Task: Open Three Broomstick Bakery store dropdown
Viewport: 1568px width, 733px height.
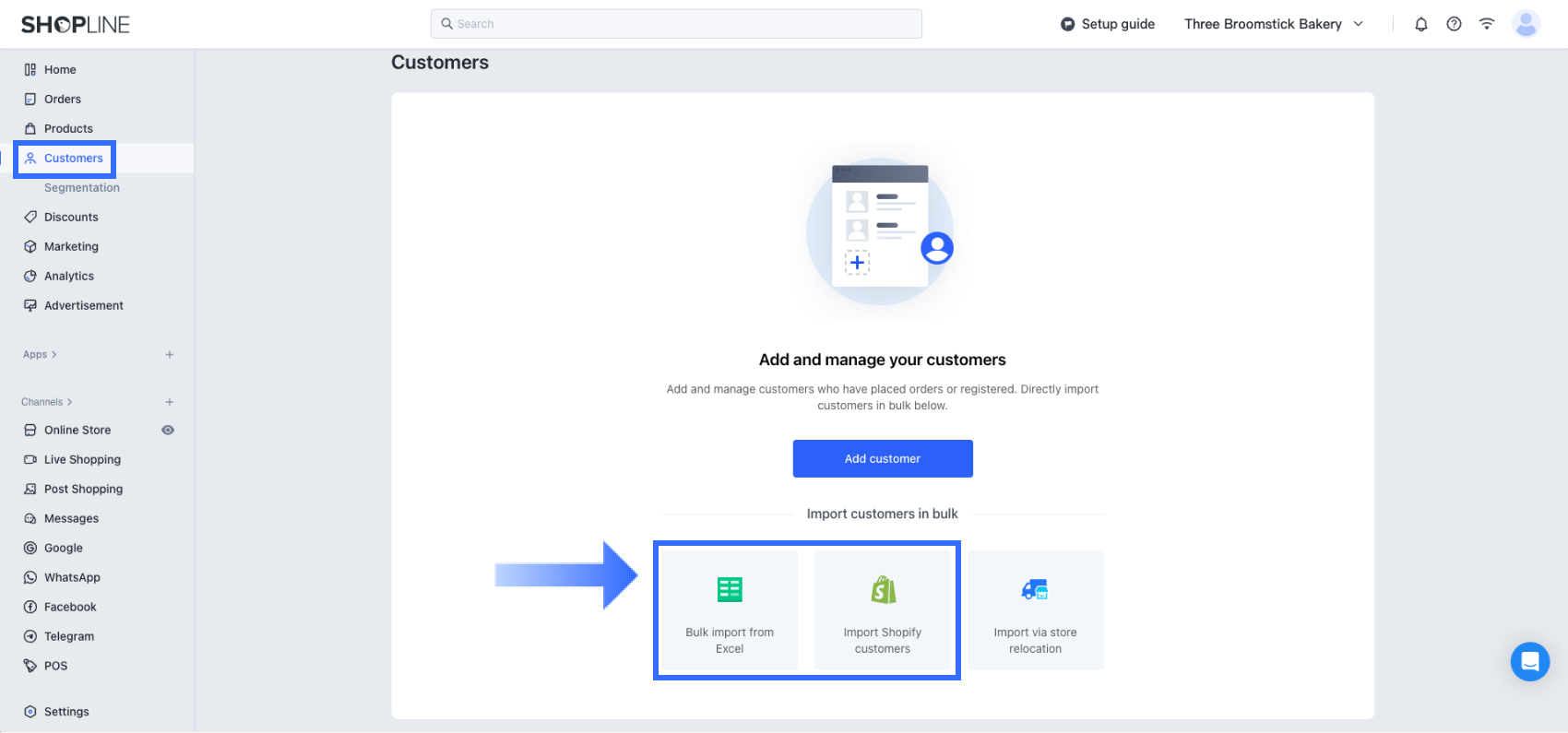Action: [x=1274, y=24]
